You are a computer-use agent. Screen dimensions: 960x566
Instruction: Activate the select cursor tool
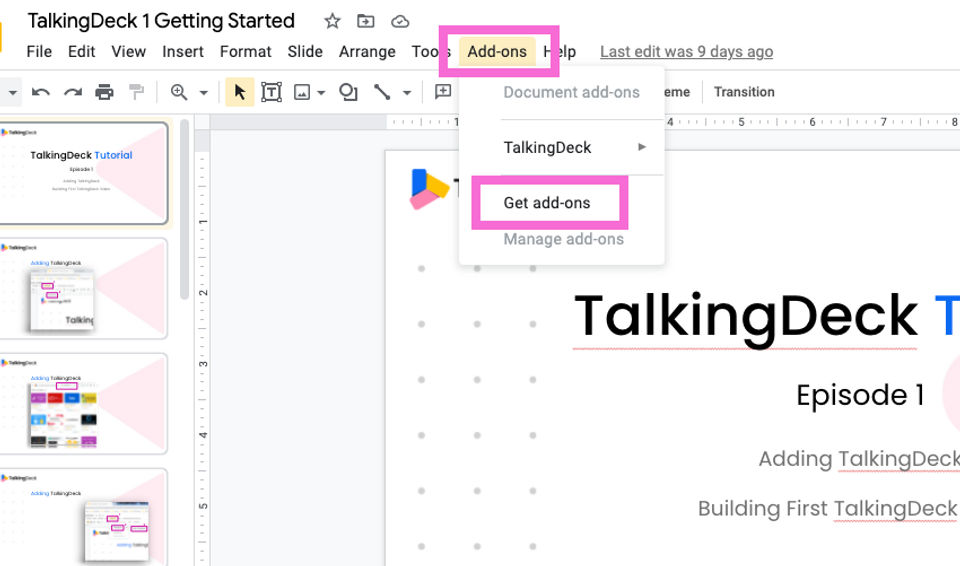240,92
